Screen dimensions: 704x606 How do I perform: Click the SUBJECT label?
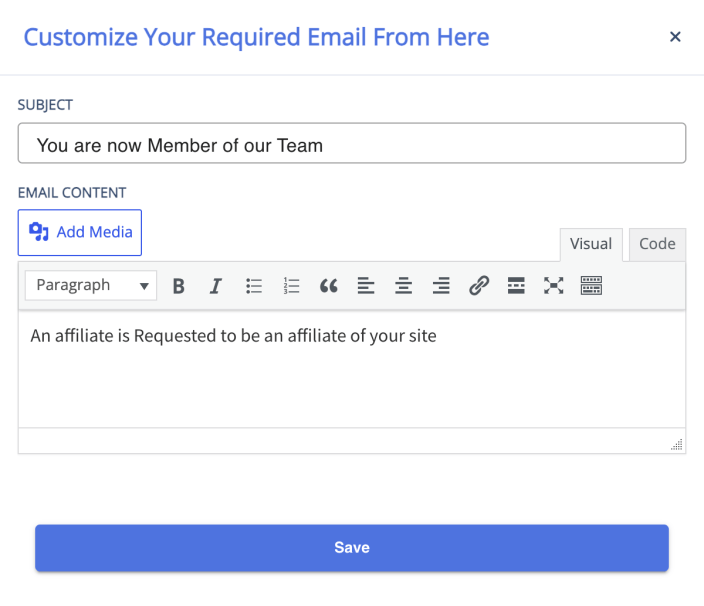click(x=45, y=105)
